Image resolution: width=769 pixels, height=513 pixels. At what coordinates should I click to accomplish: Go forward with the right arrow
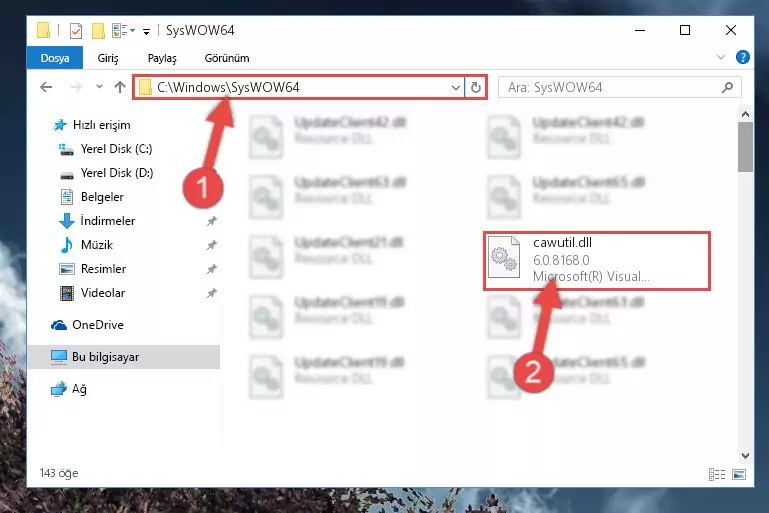(76, 87)
